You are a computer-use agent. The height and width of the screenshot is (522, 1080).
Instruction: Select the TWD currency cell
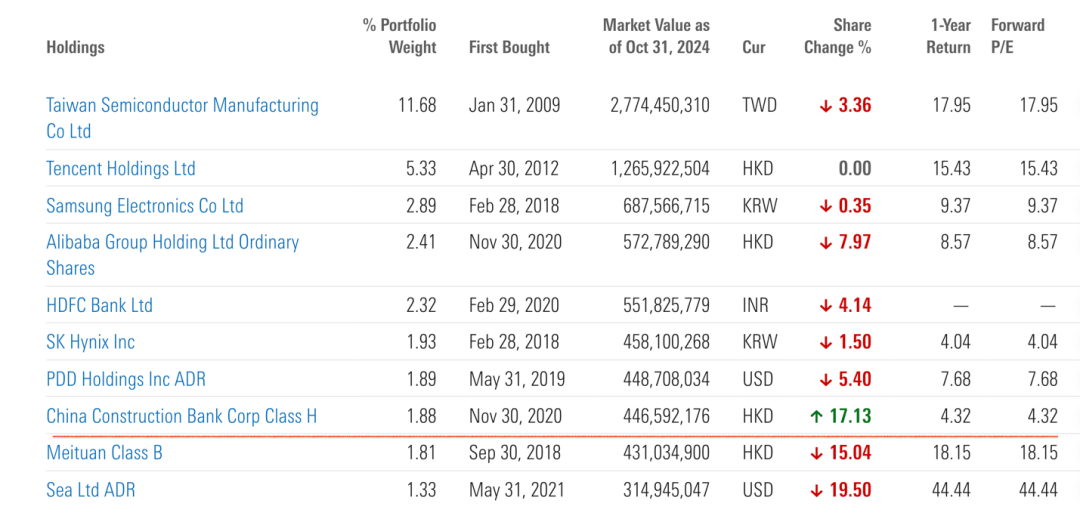pos(760,105)
